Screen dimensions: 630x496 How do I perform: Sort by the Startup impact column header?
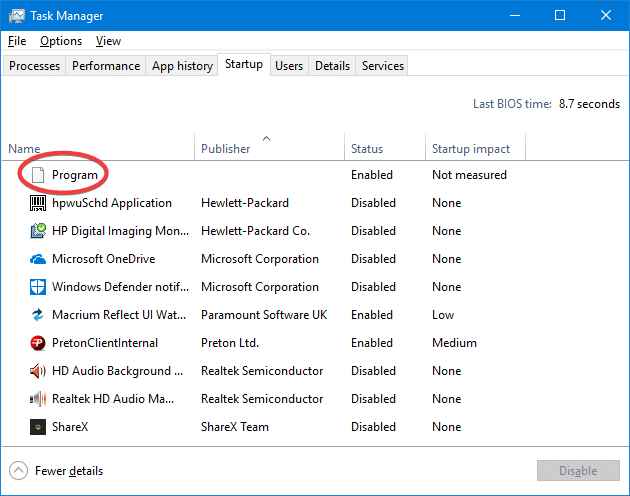[x=475, y=148]
